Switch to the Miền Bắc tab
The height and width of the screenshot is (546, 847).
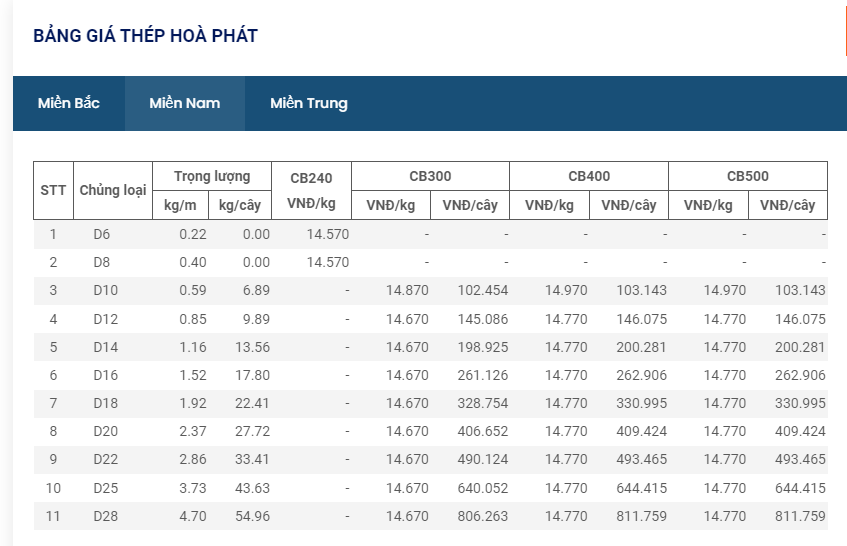point(69,103)
